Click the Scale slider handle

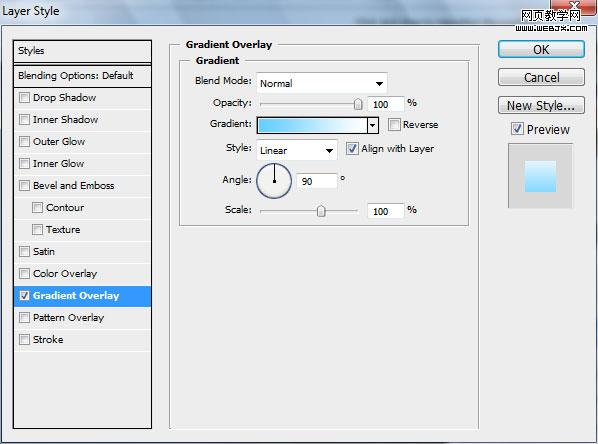321,211
